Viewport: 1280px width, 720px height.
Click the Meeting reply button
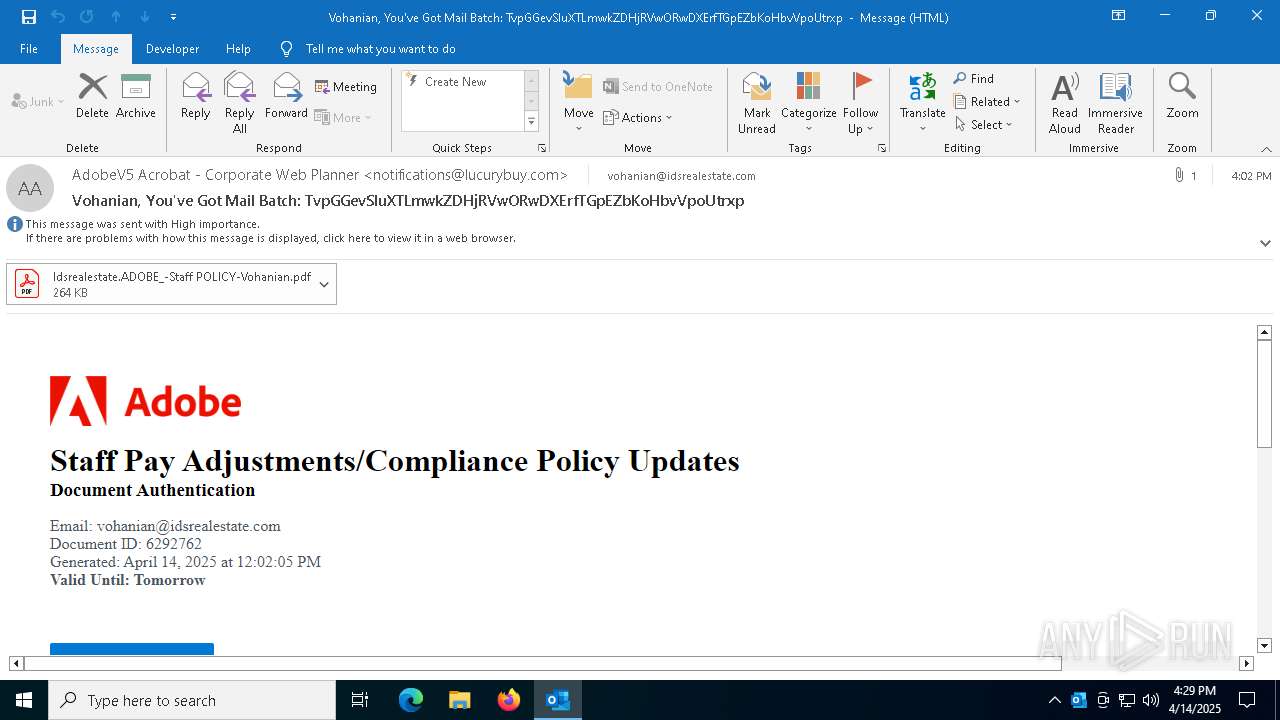[346, 87]
